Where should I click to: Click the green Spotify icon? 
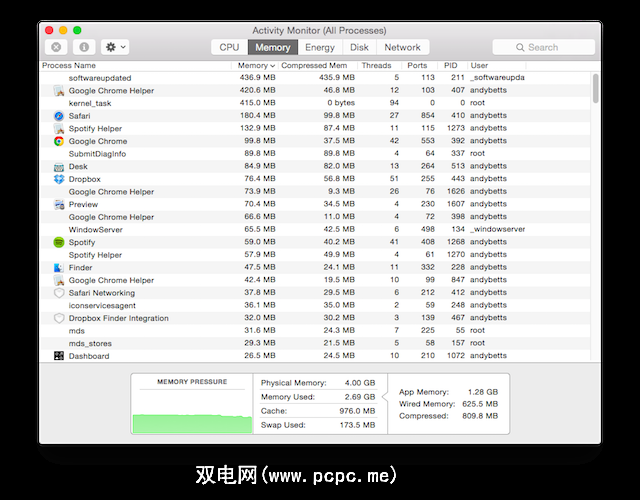(x=59, y=242)
